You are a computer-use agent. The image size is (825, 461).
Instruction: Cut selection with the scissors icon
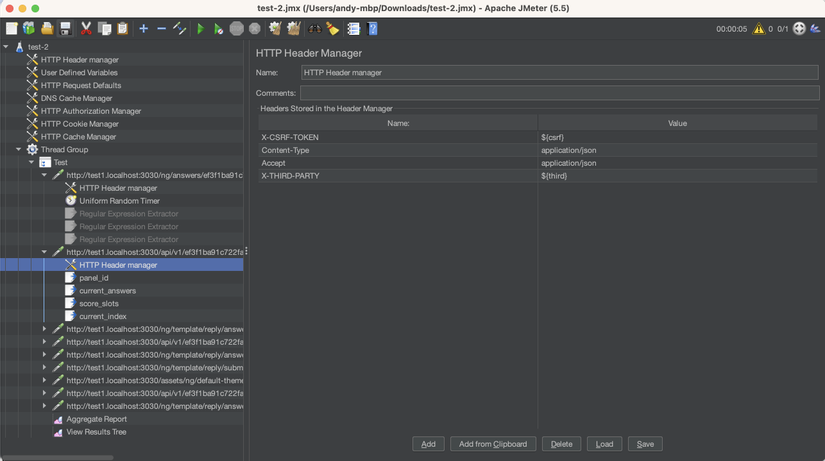(x=86, y=28)
